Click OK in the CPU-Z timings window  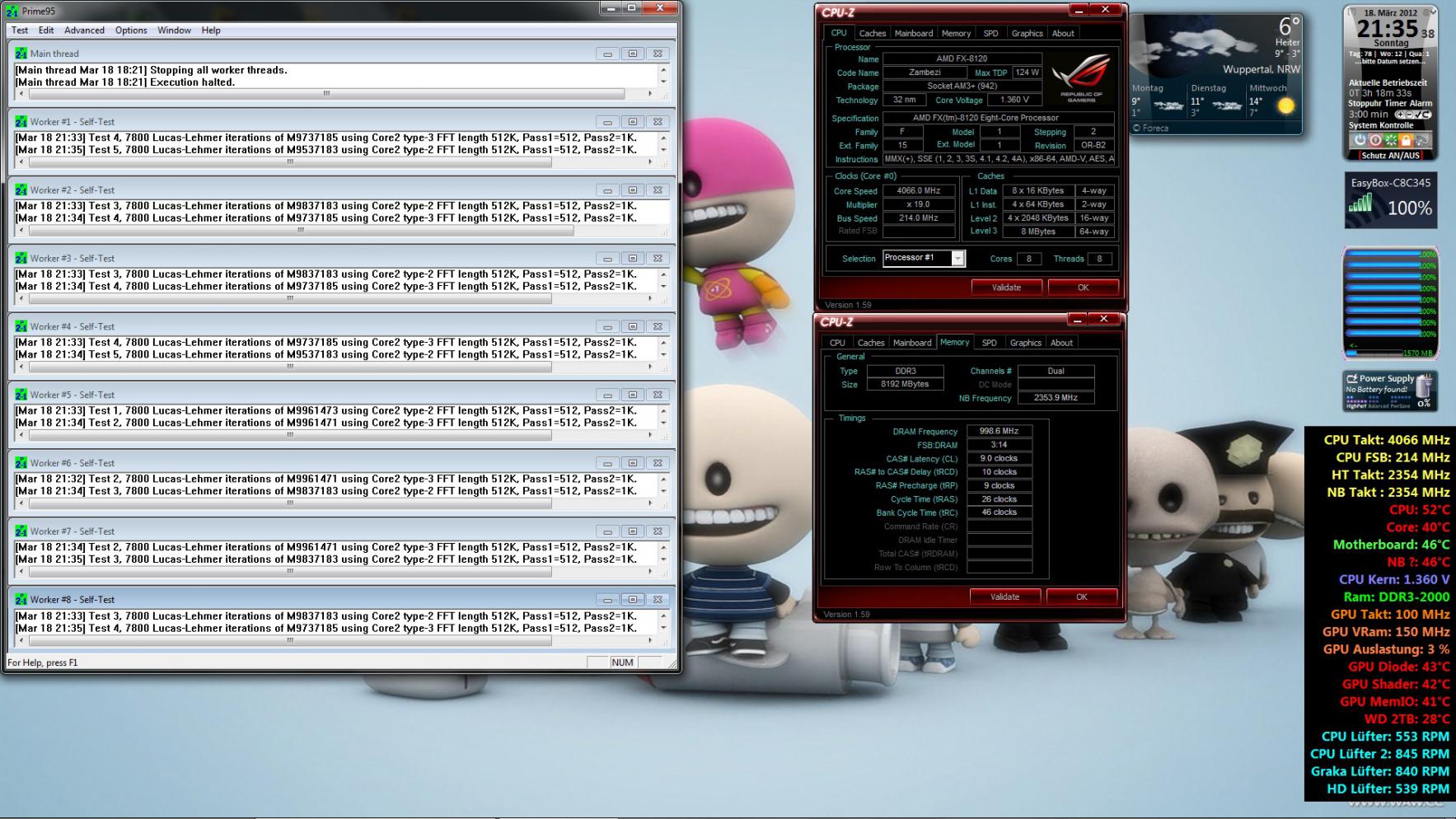tap(1081, 597)
